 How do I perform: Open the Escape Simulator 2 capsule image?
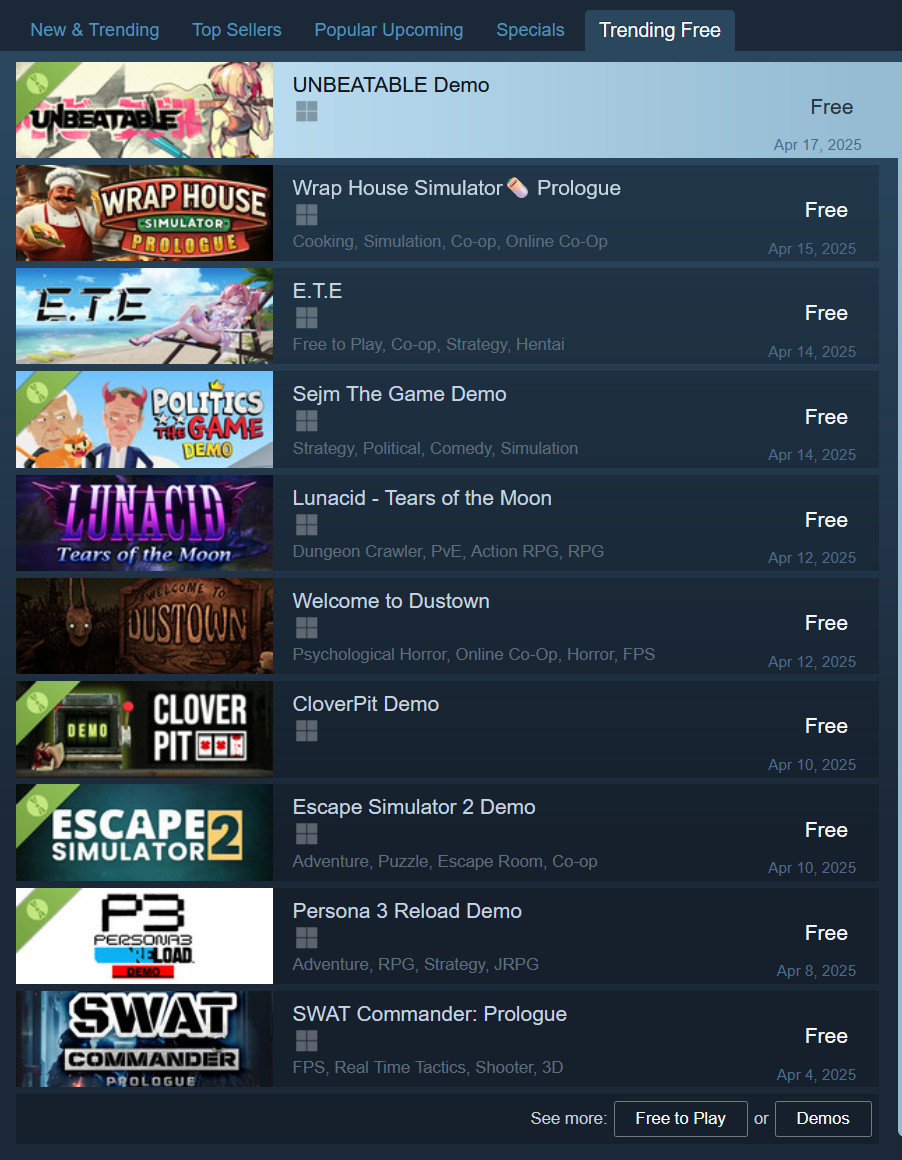click(144, 832)
